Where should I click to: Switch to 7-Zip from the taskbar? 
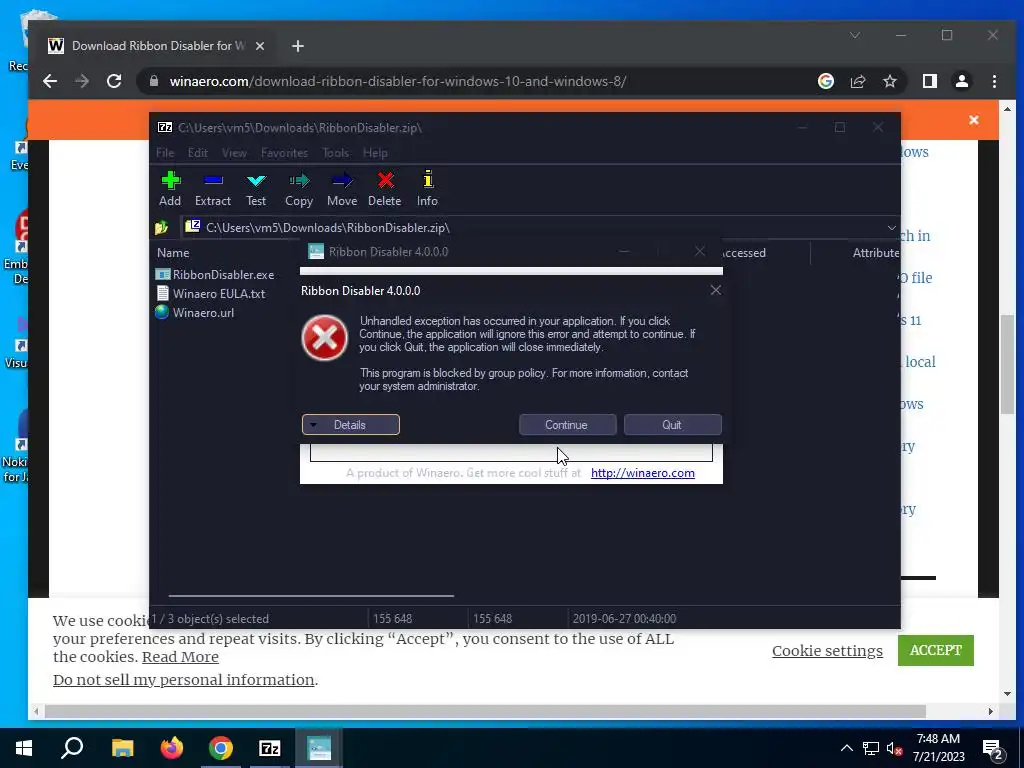pyautogui.click(x=270, y=748)
